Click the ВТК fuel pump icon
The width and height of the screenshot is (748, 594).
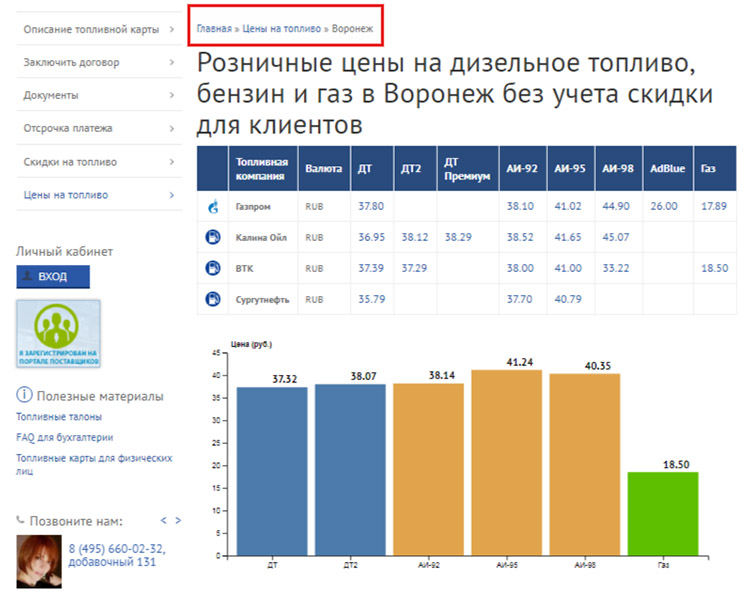pos(213,268)
